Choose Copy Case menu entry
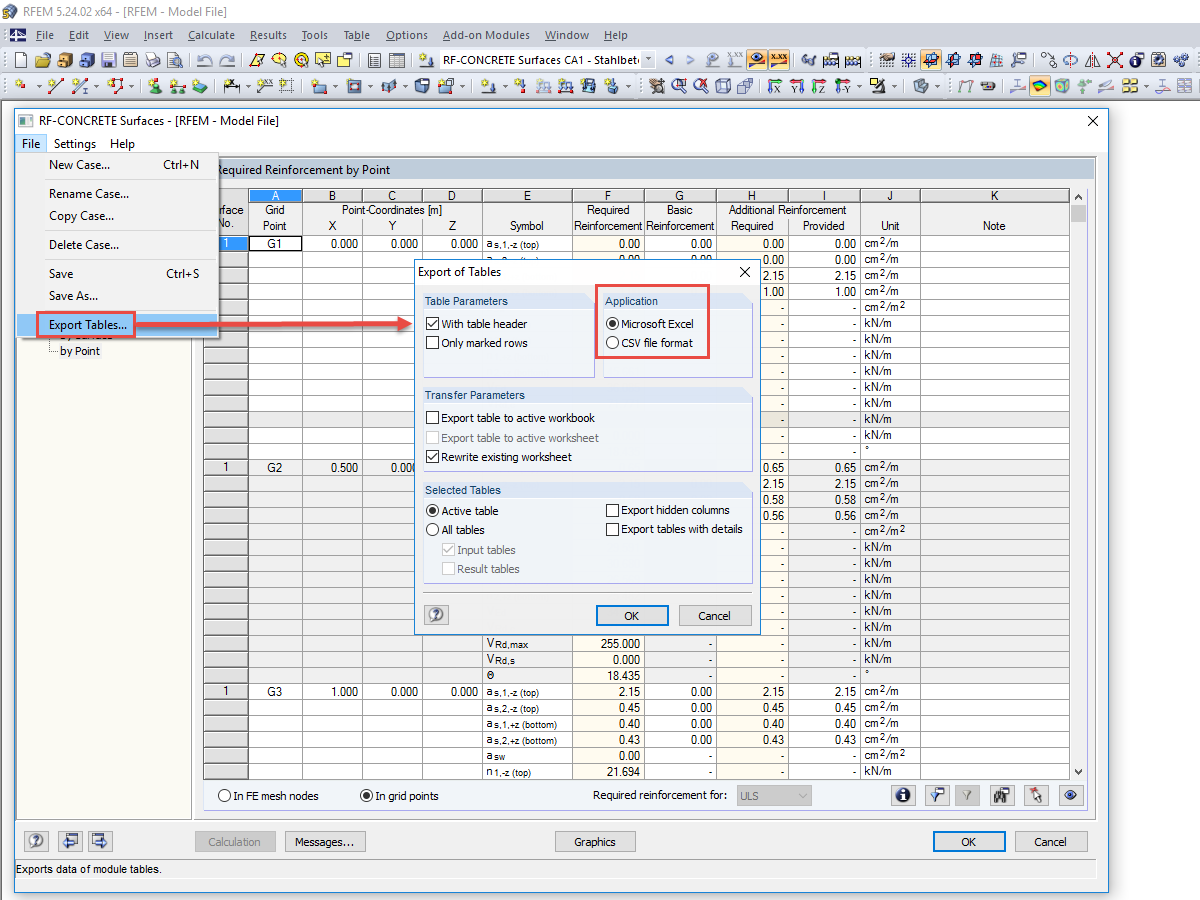Screen dimensions: 1200x900 118,216
